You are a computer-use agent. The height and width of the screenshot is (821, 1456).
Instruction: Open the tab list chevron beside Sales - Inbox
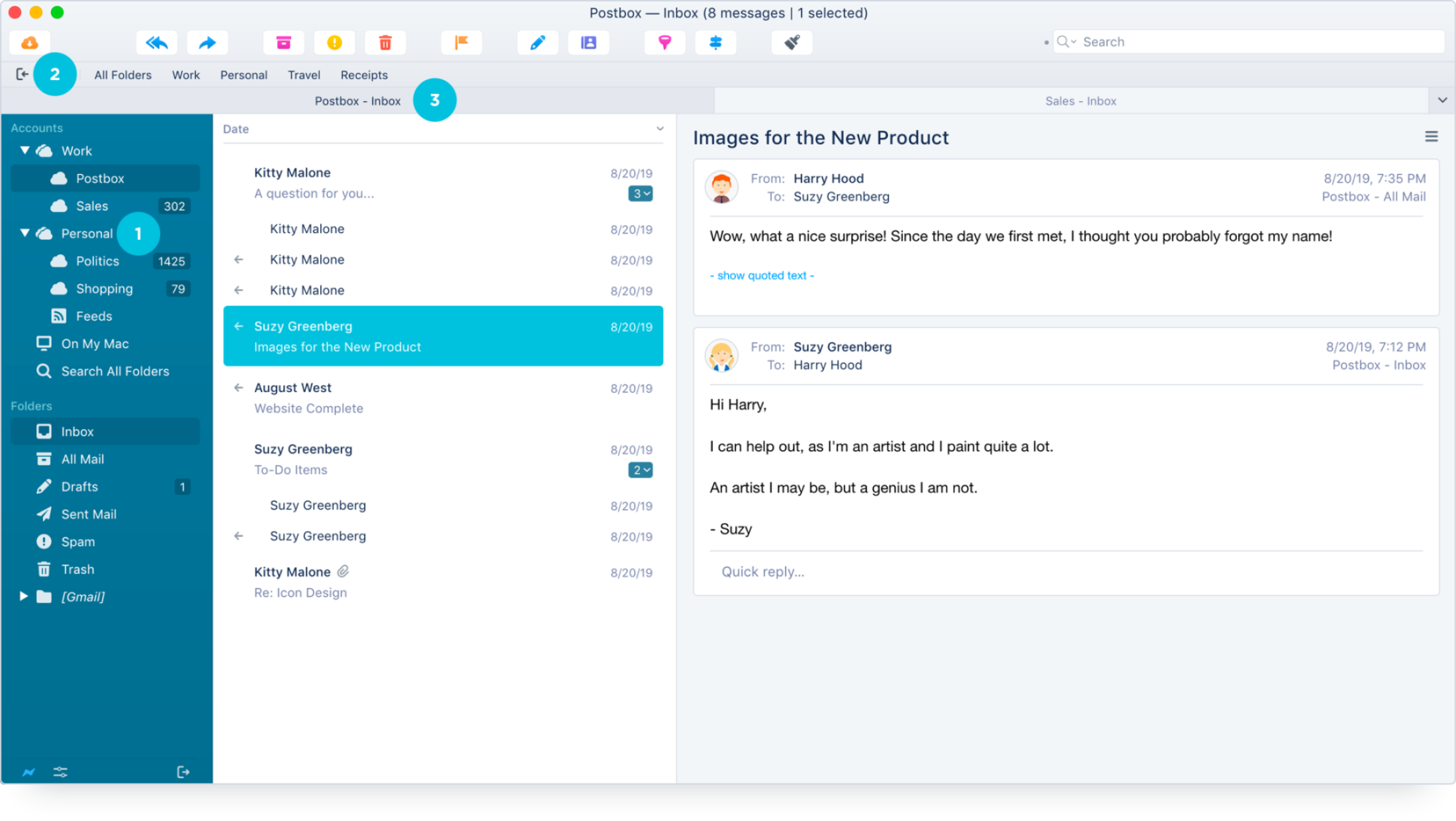1442,100
